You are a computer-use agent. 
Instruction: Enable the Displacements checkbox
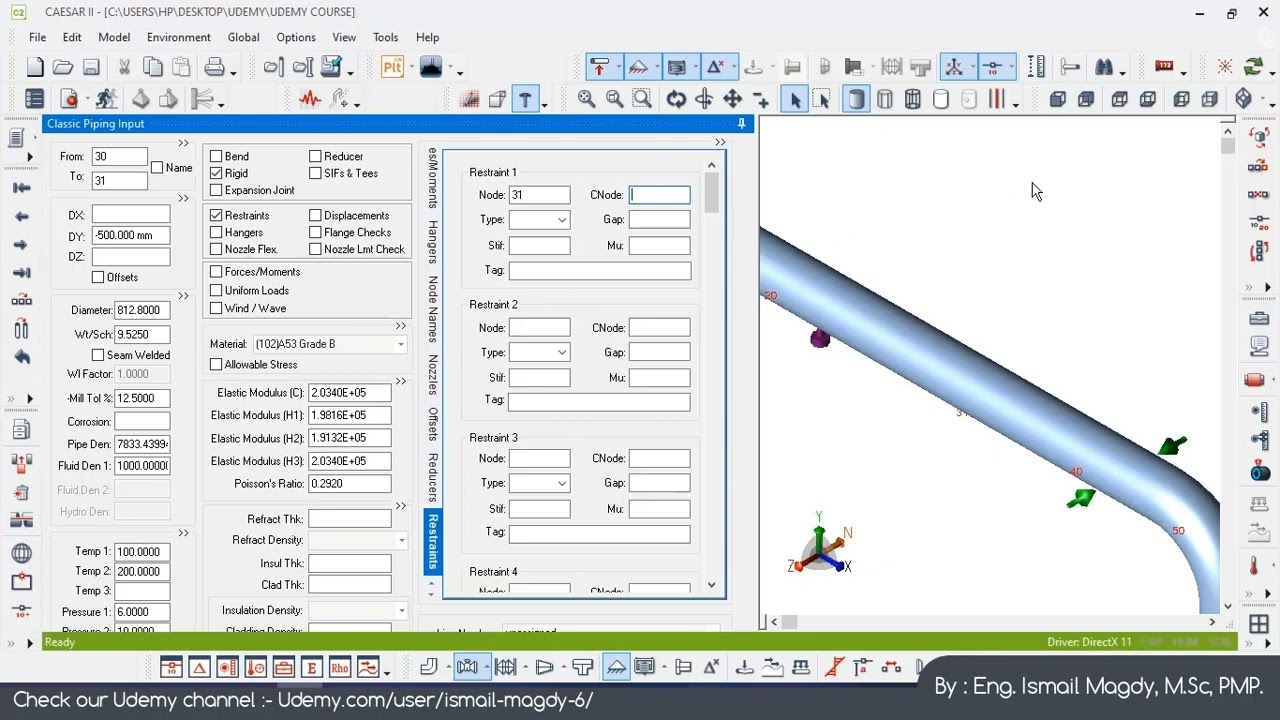[x=315, y=216]
